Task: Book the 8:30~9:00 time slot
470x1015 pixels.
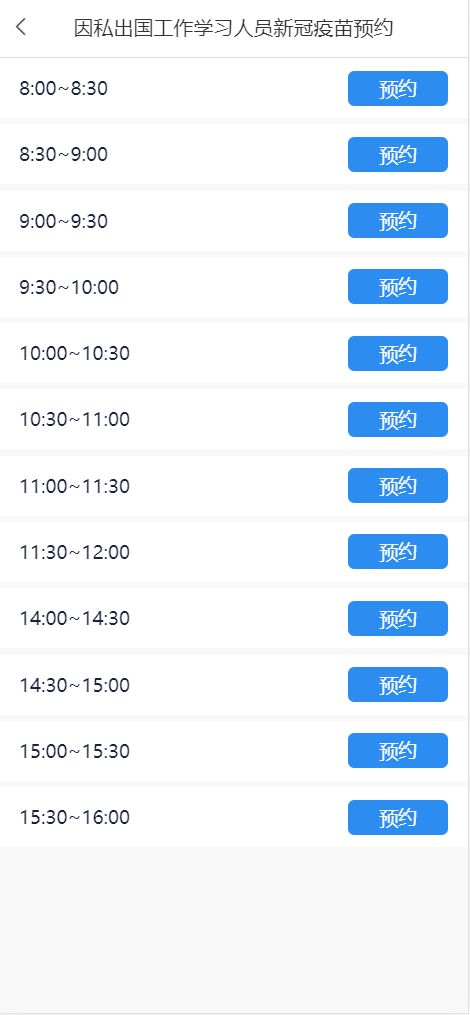Action: click(397, 155)
